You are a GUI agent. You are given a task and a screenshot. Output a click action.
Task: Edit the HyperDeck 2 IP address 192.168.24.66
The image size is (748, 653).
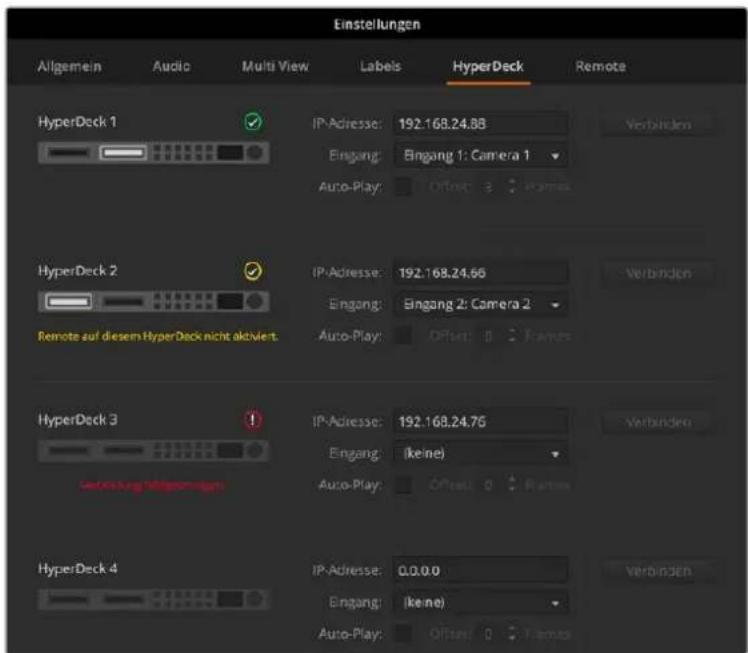click(480, 273)
